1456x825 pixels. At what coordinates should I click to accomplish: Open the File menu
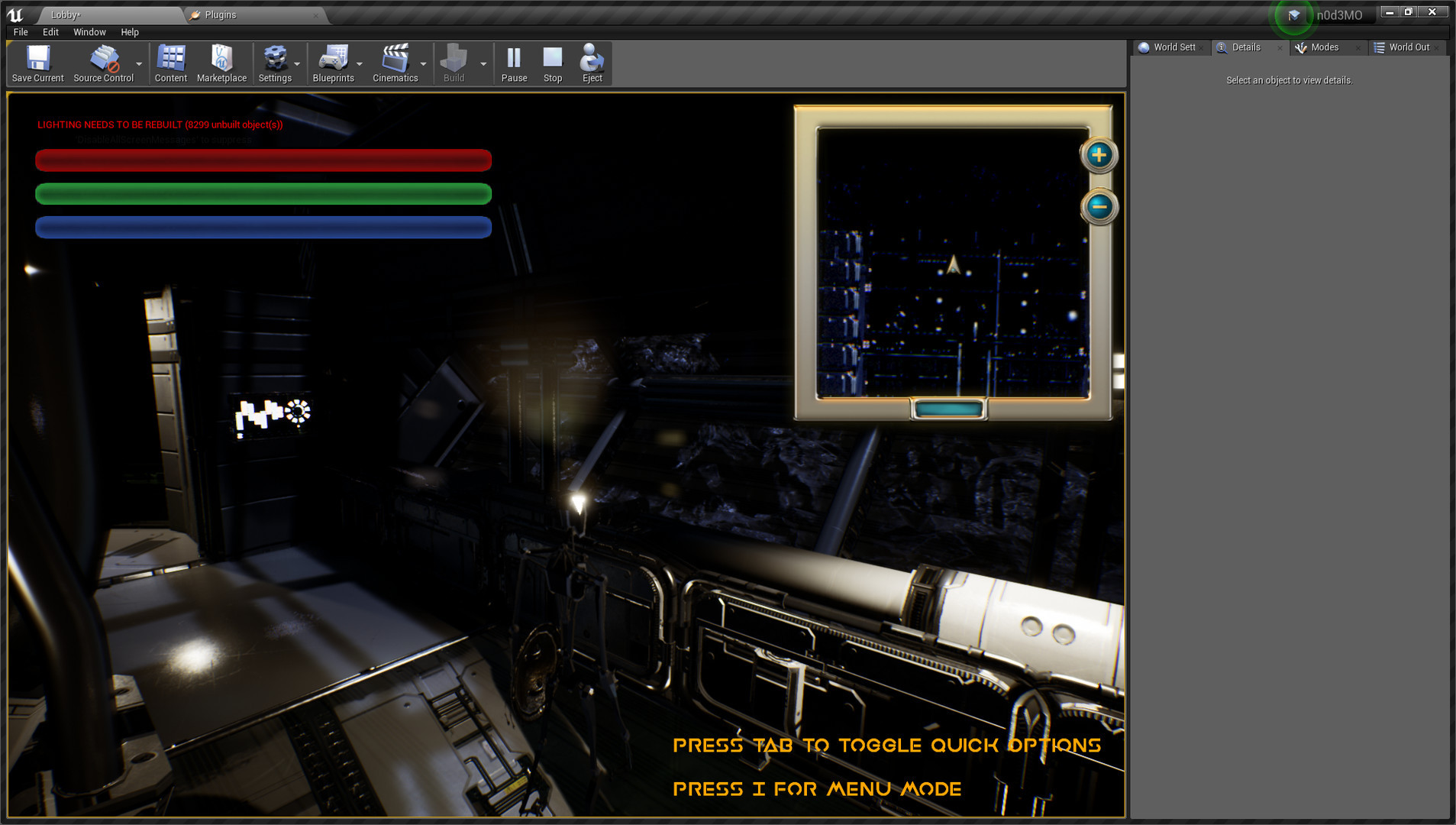(x=21, y=32)
